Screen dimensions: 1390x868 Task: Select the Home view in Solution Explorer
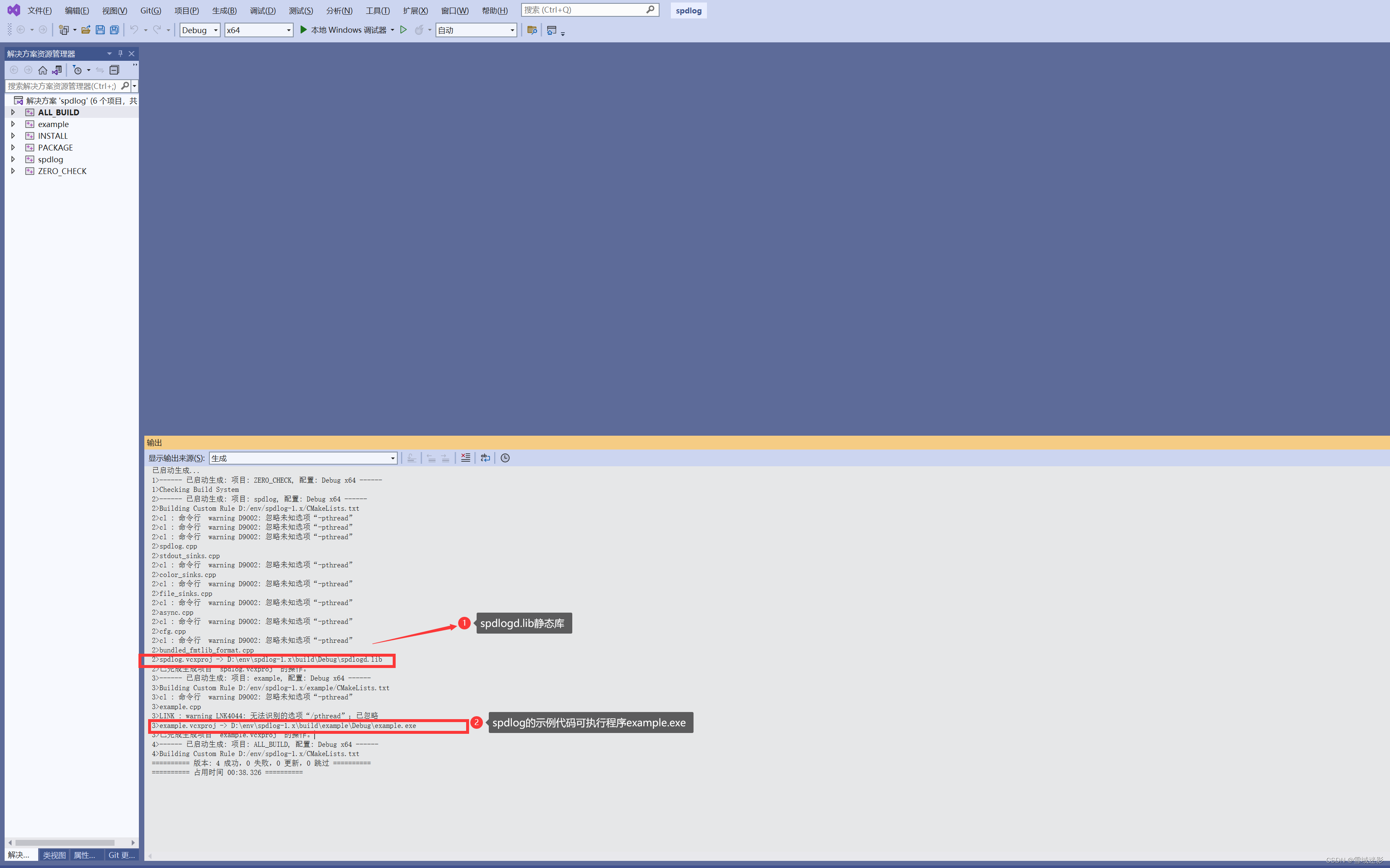43,70
